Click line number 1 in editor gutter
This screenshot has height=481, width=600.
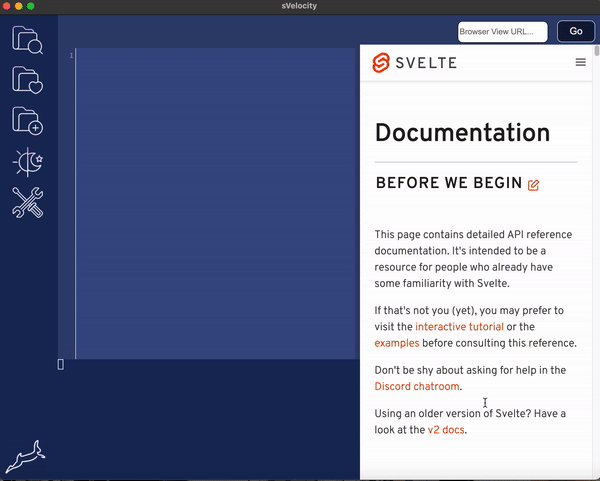click(71, 55)
